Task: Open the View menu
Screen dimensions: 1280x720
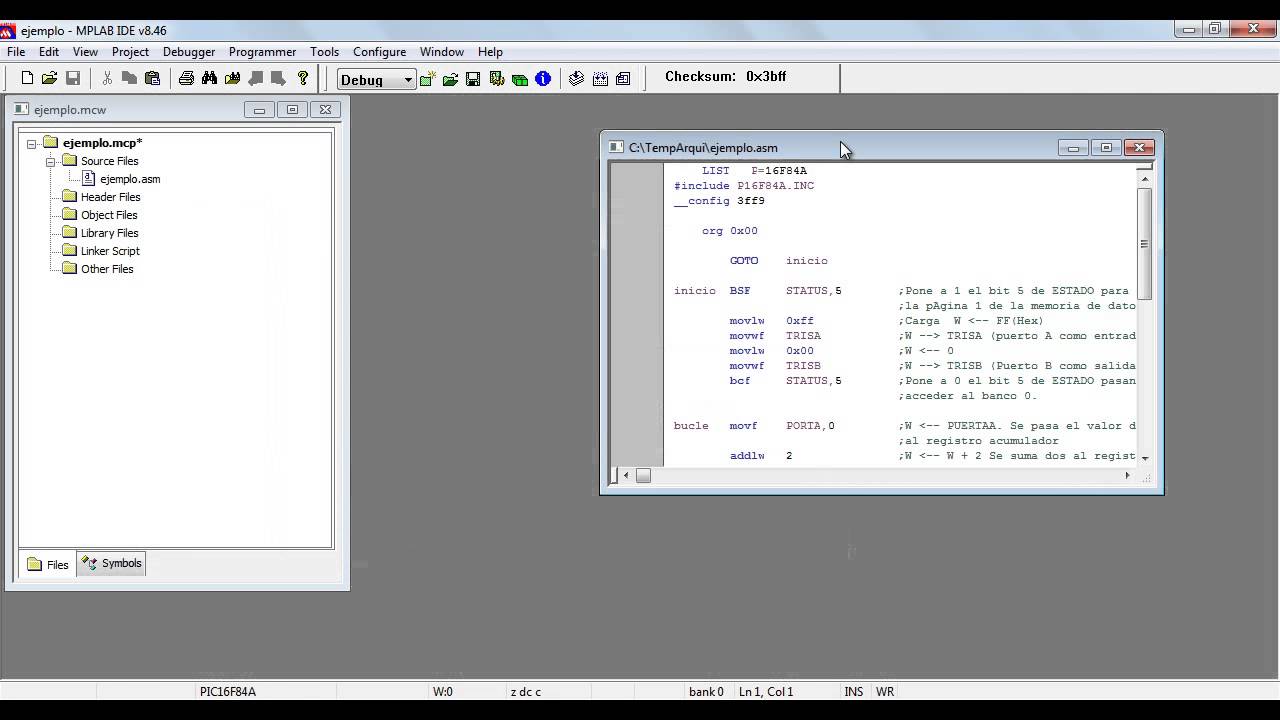Action: pyautogui.click(x=85, y=52)
